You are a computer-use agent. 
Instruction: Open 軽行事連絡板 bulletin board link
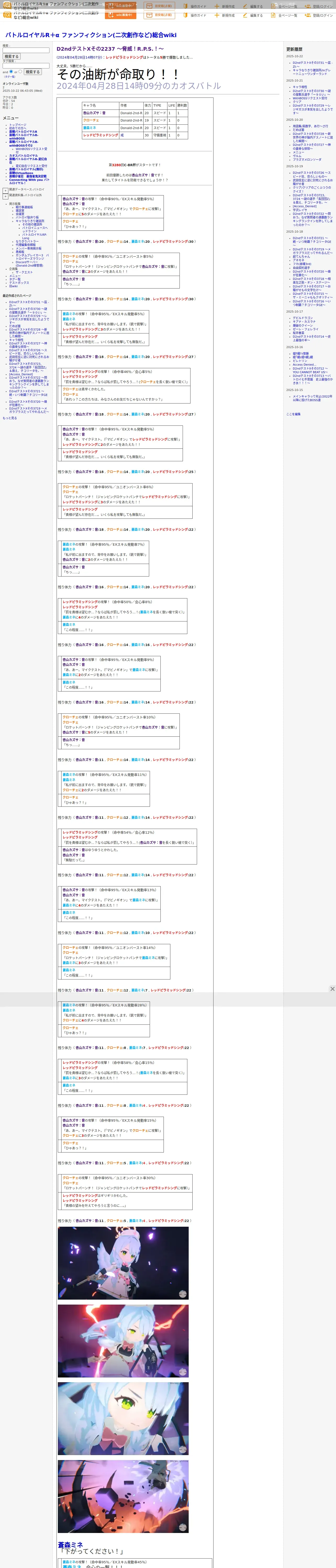[24, 207]
